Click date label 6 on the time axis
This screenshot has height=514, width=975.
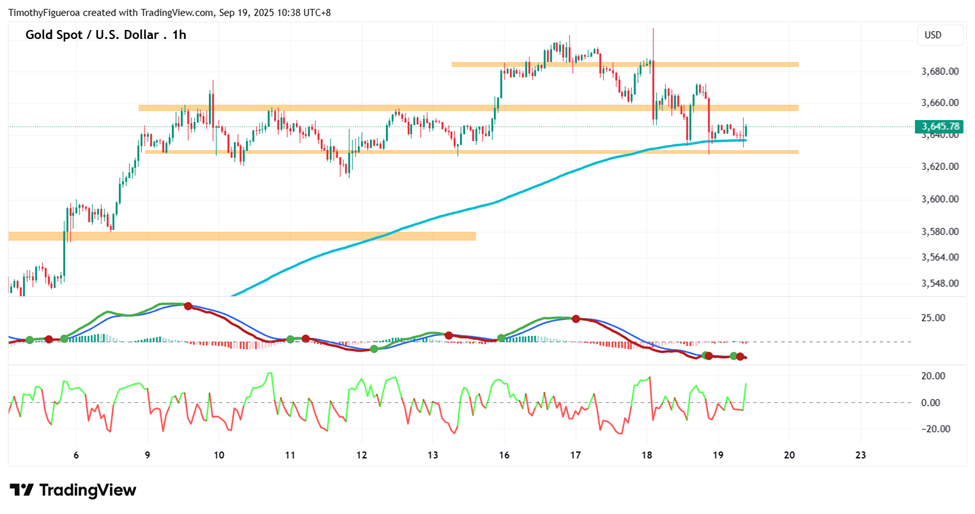pyautogui.click(x=76, y=455)
